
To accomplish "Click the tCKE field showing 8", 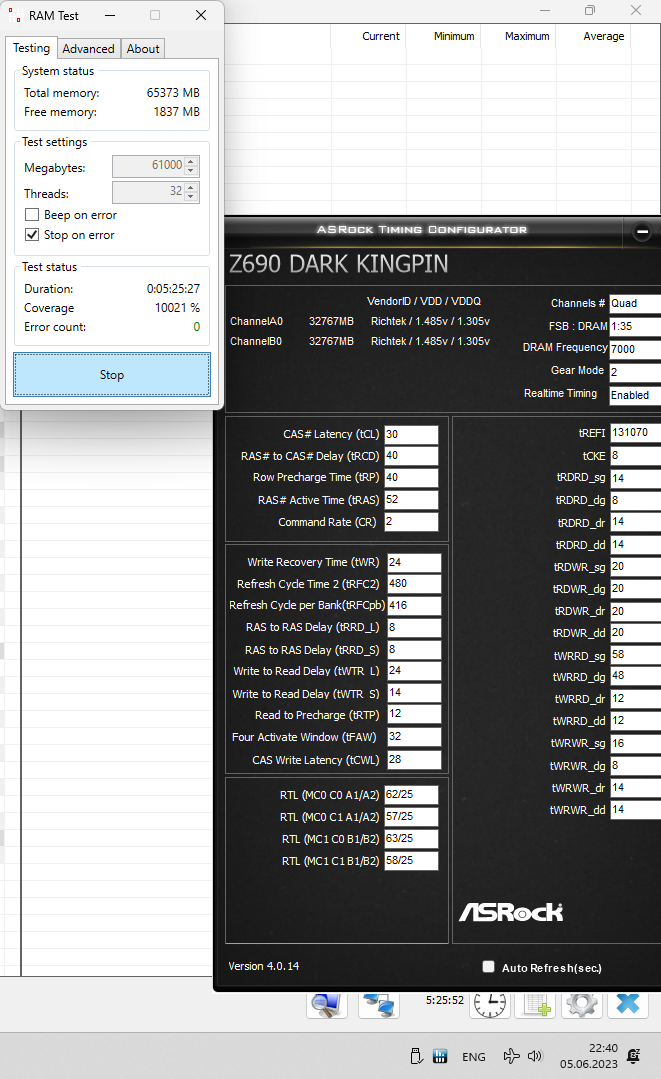I will (636, 456).
